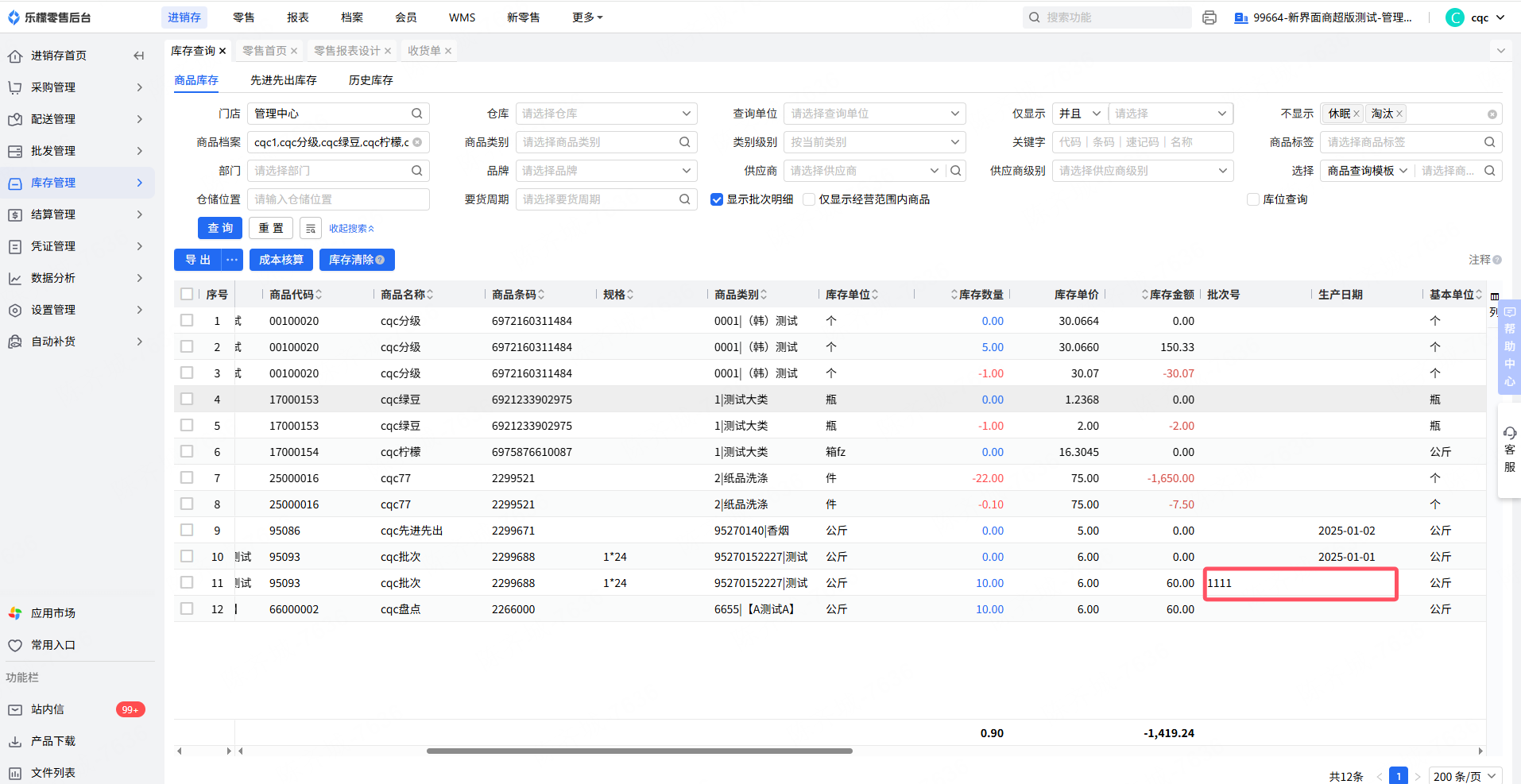The image size is (1521, 784).
Task: Click the 库存清除 button
Action: (357, 260)
